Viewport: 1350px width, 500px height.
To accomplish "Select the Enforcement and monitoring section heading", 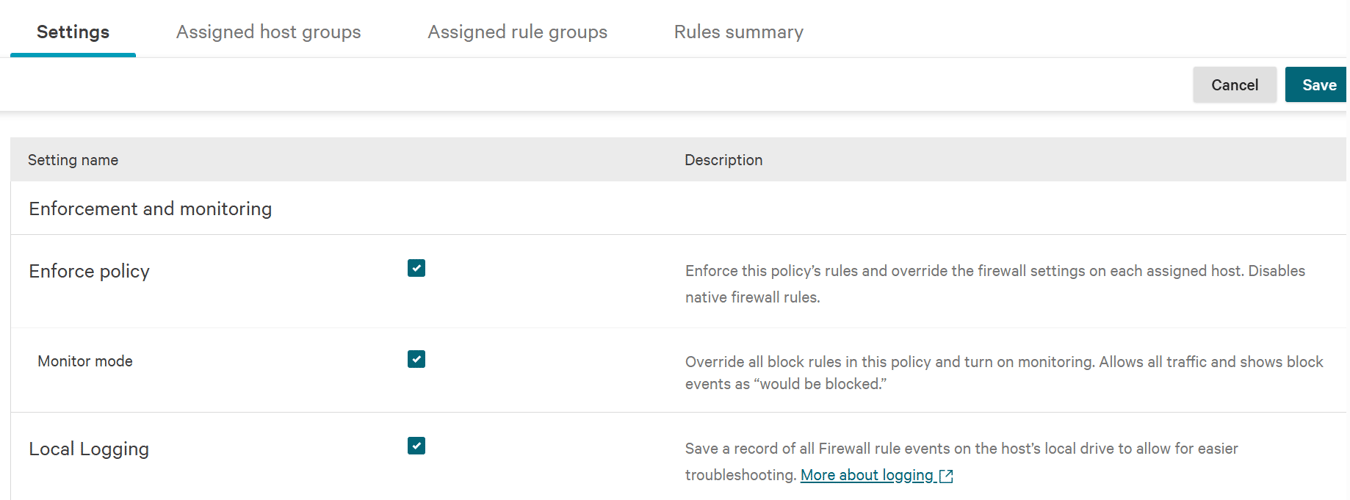I will click(150, 209).
